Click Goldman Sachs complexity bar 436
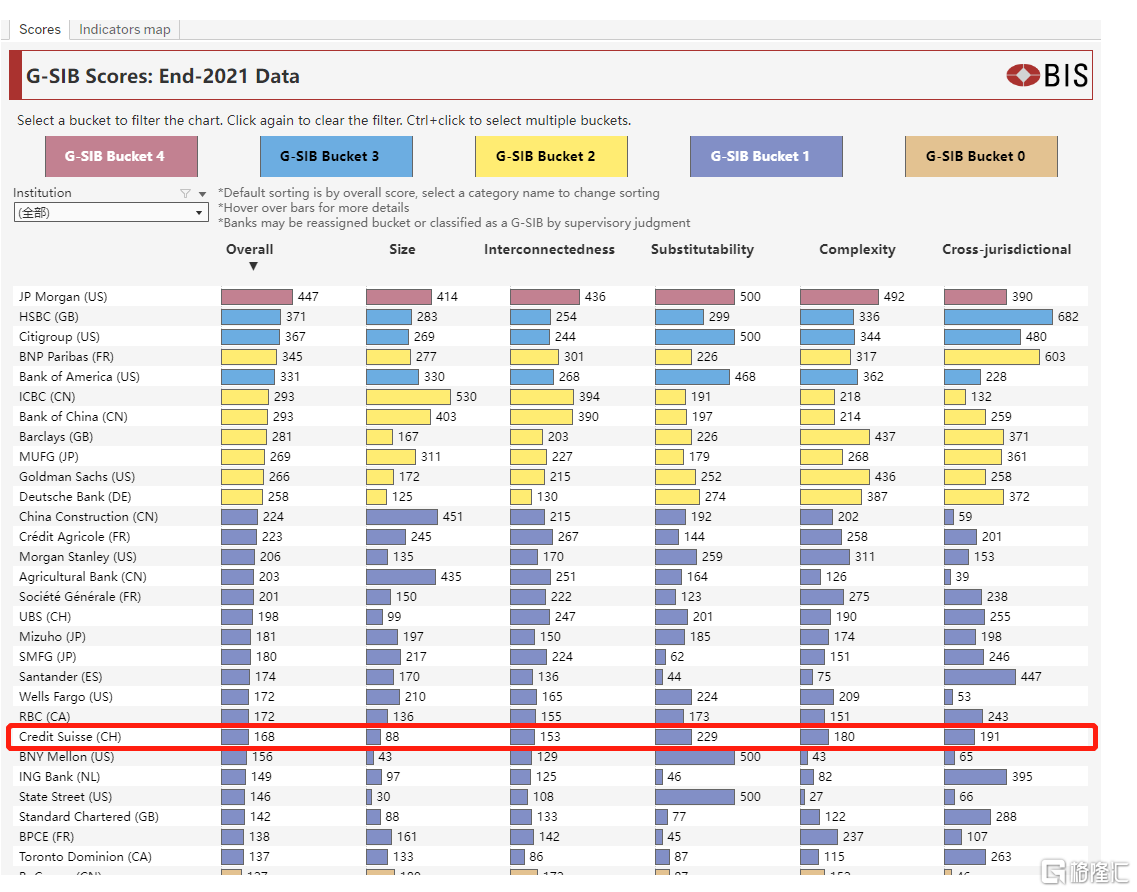1137x892 pixels. point(835,477)
